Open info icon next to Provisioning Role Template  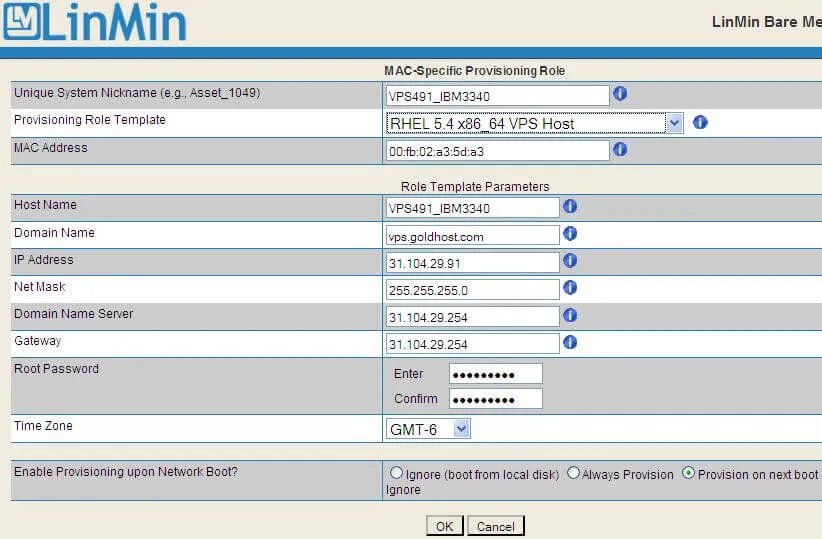pyautogui.click(x=700, y=123)
